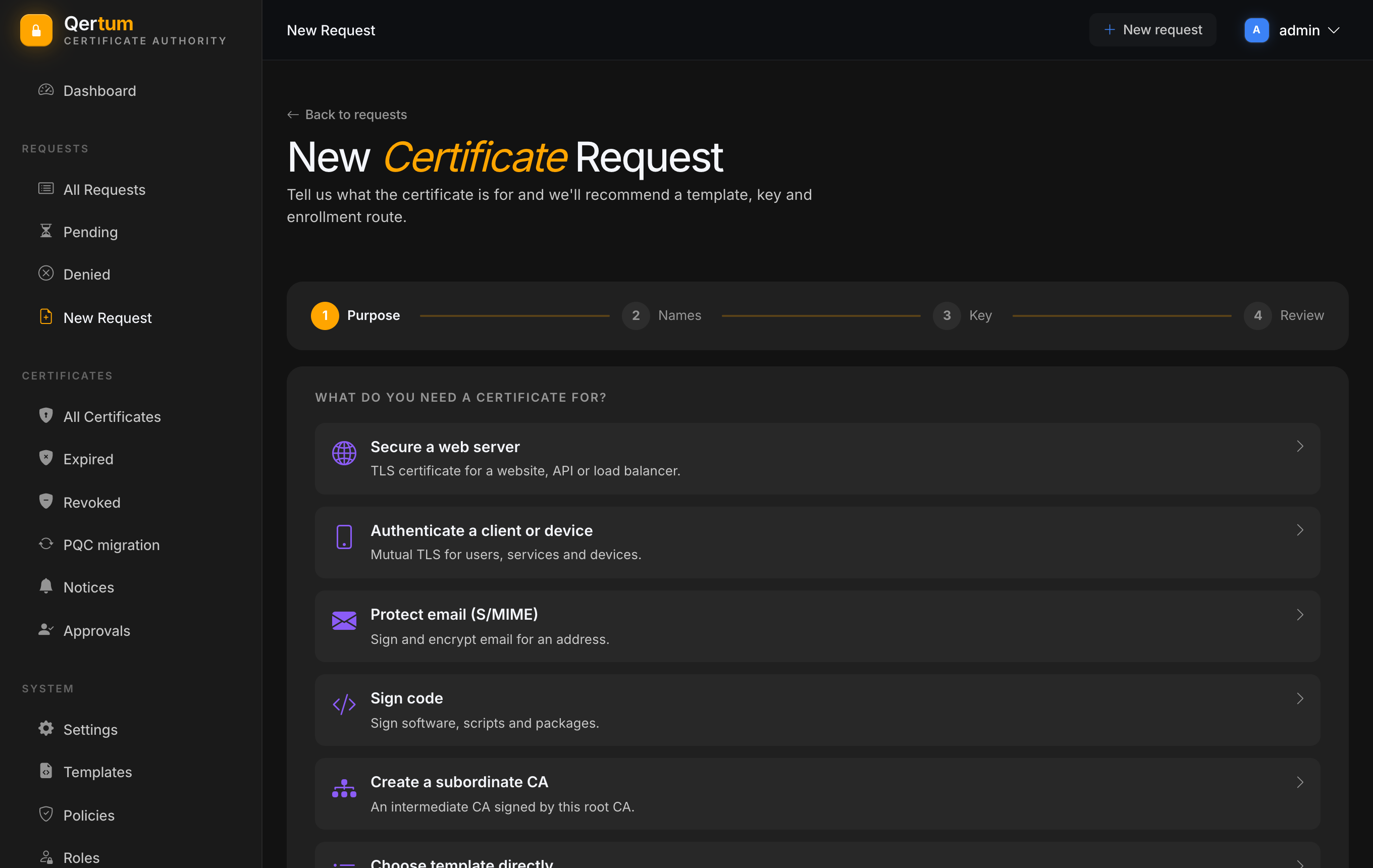Expand Protect email (S/MIME) chevron
The width and height of the screenshot is (1373, 868).
tap(1300, 615)
